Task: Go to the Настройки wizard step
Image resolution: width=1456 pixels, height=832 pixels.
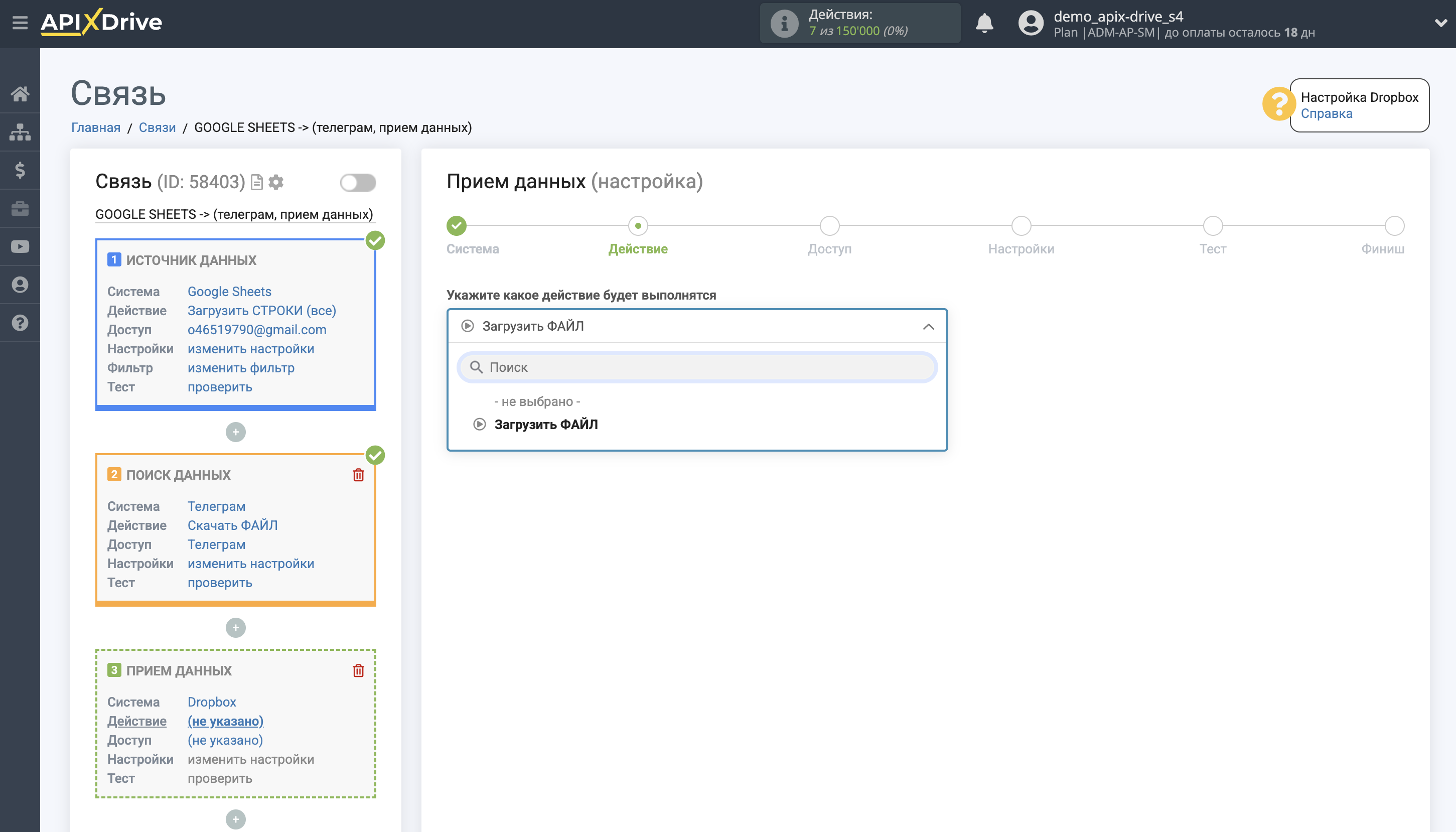Action: click(x=1021, y=226)
